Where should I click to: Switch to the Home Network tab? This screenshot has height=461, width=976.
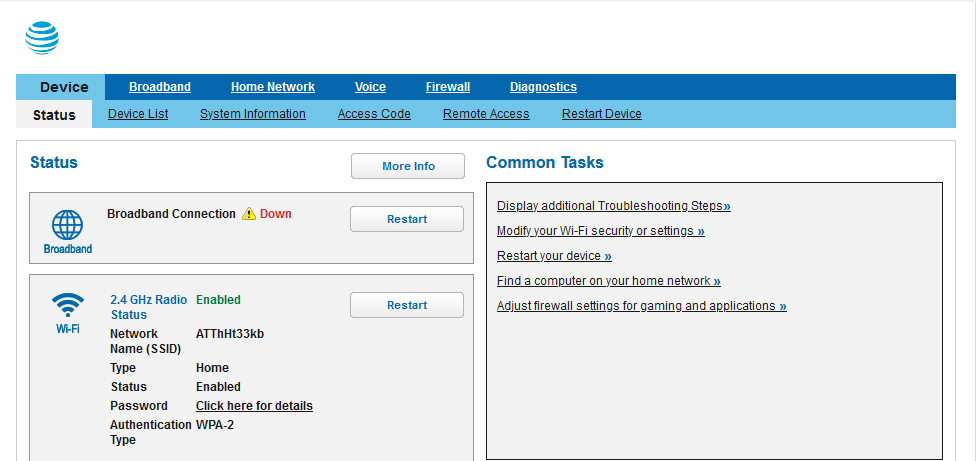[x=272, y=87]
